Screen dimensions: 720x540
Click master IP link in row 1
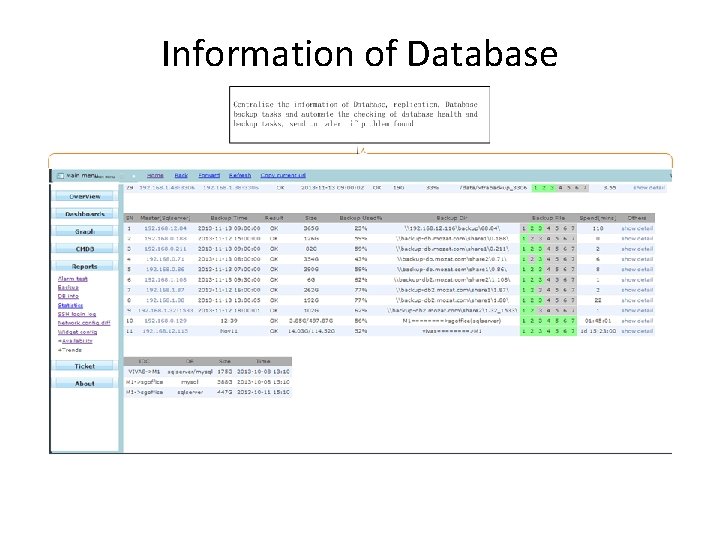(x=165, y=228)
